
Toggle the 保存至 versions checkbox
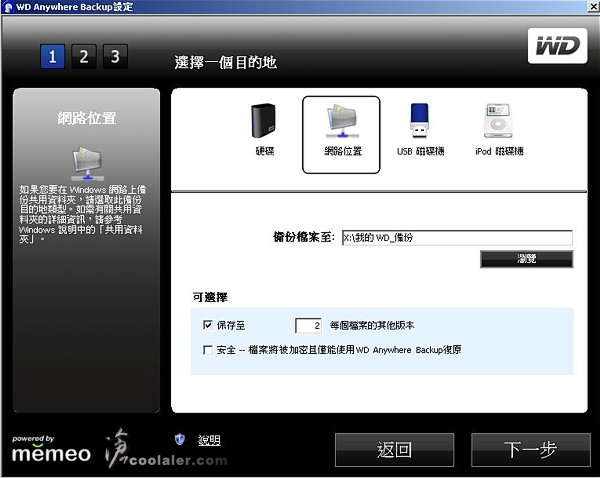(x=208, y=325)
